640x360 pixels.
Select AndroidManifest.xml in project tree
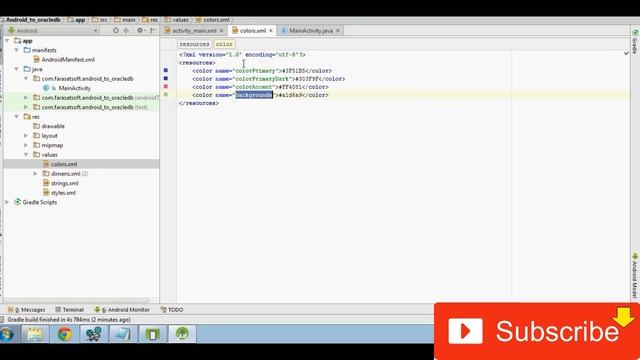pos(68,60)
